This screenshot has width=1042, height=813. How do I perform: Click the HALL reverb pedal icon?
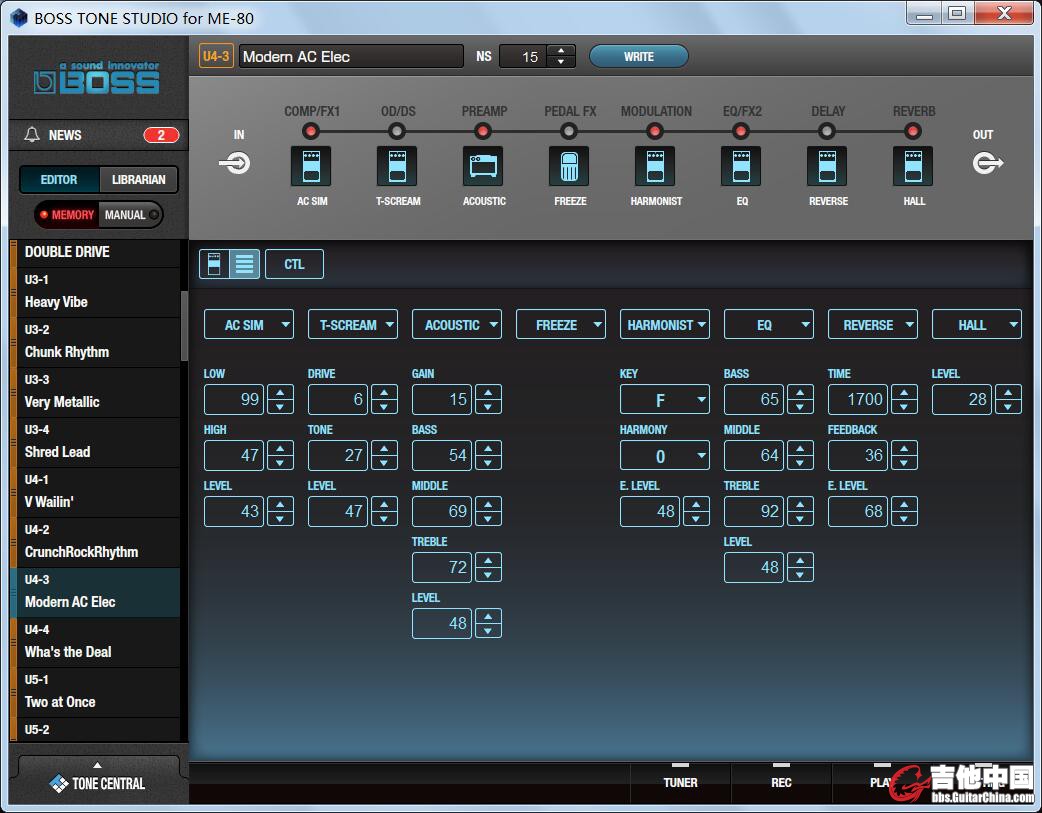click(913, 166)
